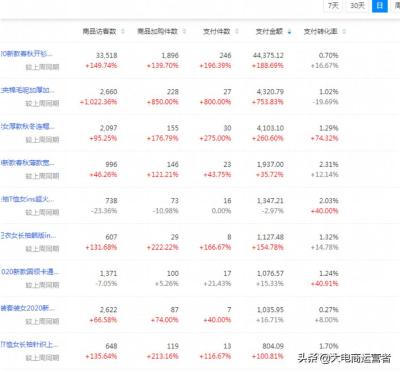400x372 pixels.
Task: Select the payment amount 1,347.21
Action: (x=270, y=201)
